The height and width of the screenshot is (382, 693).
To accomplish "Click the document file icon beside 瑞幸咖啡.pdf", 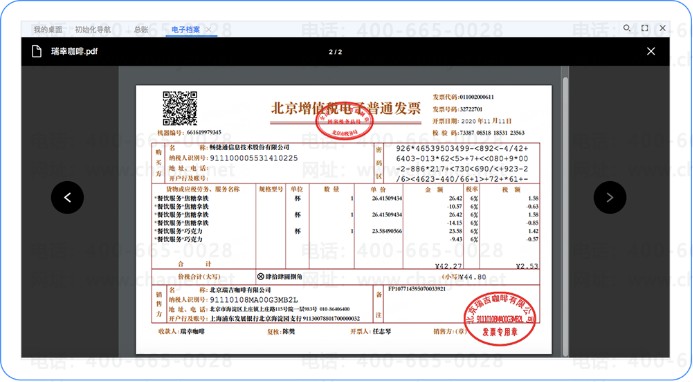I will 37,51.
